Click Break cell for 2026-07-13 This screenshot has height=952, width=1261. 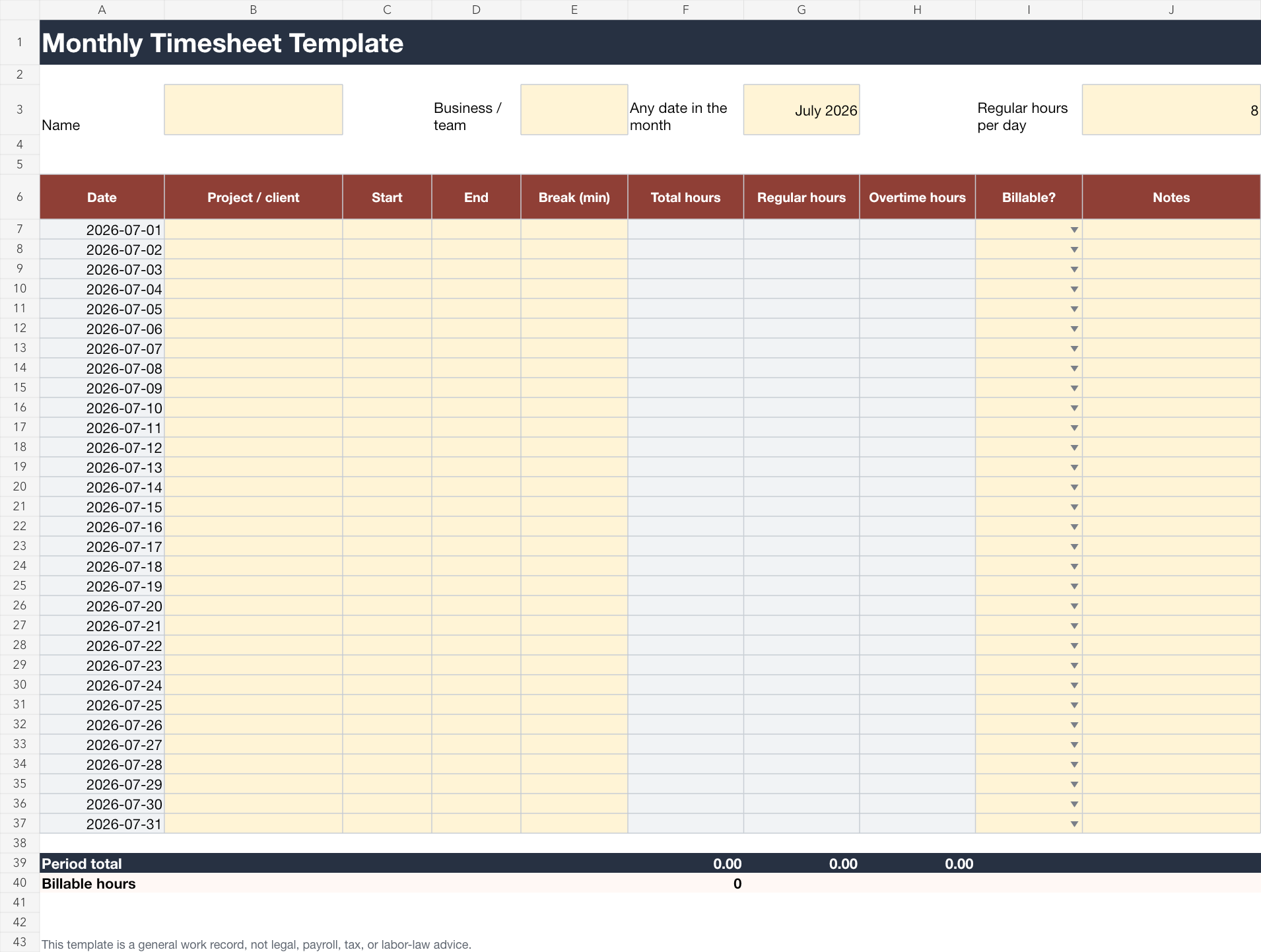click(x=574, y=467)
